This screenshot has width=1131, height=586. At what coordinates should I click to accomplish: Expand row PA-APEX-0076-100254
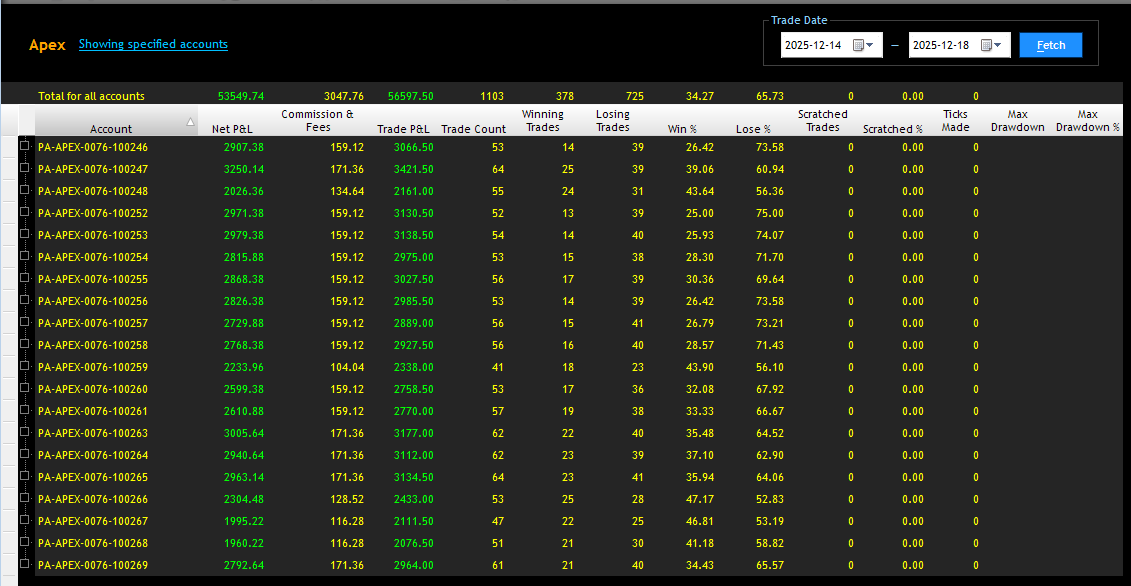click(25, 256)
